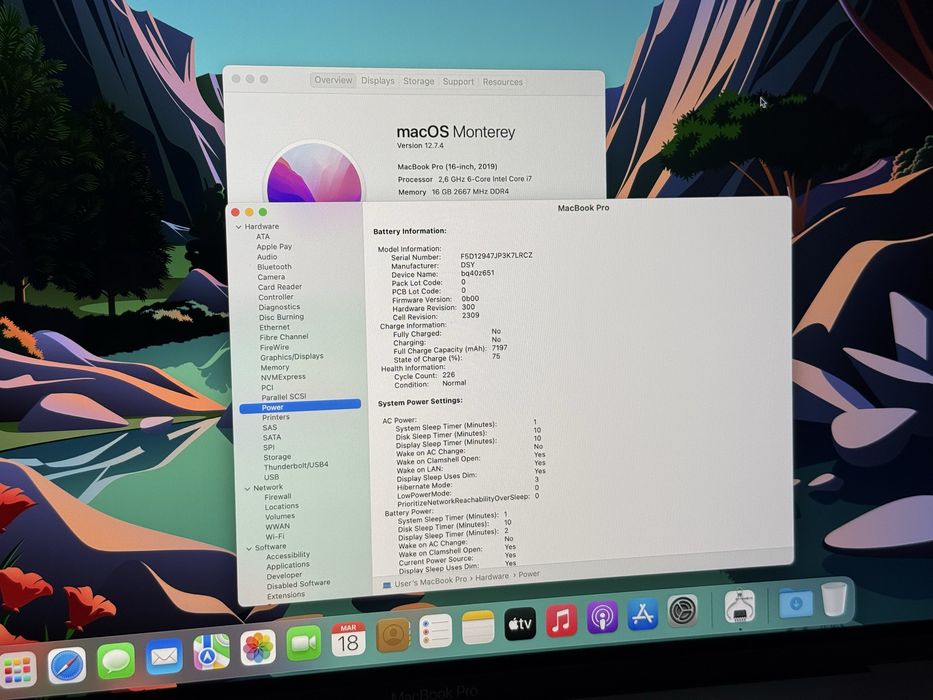This screenshot has width=933, height=700.
Task: Open Messages app in Dock
Action: 115,660
